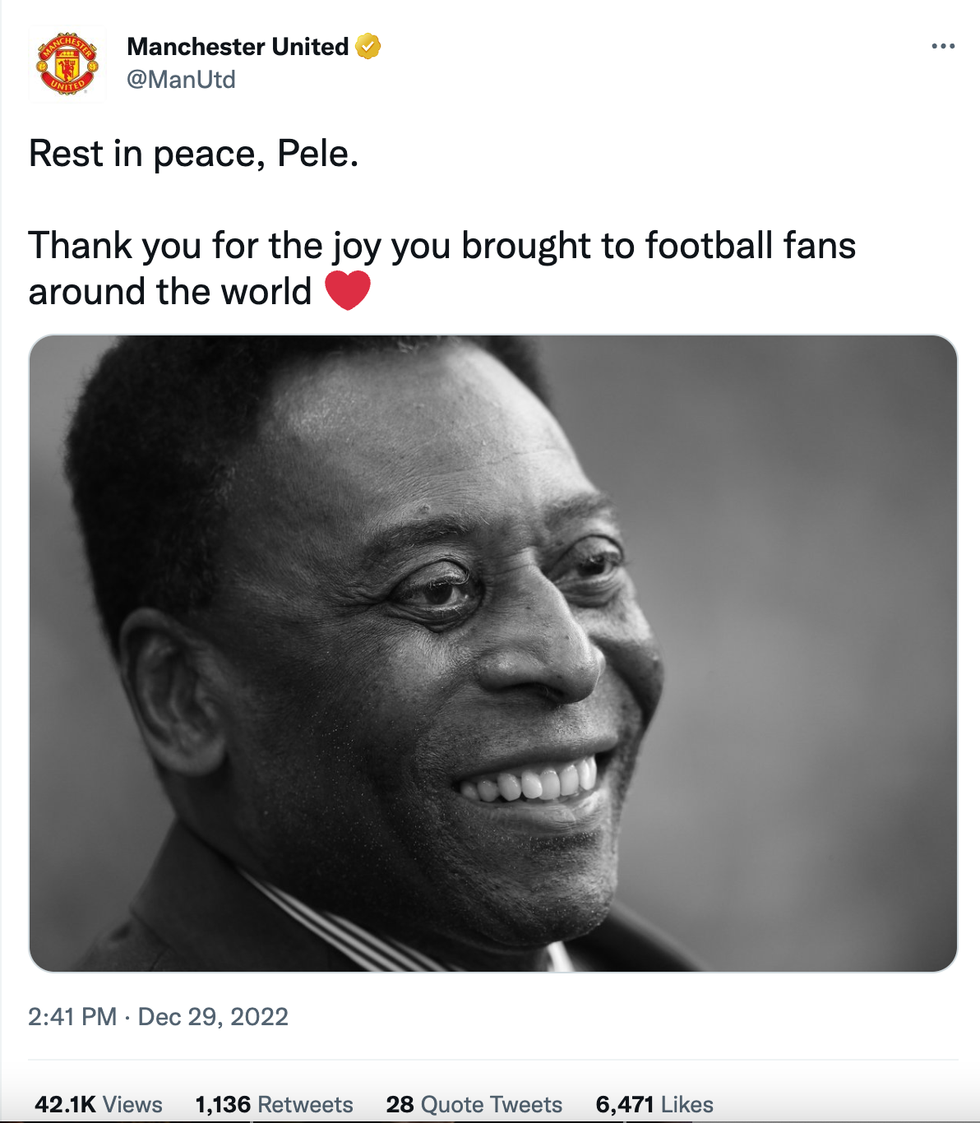
Task: Open the three-dot more options menu
Action: [x=942, y=46]
